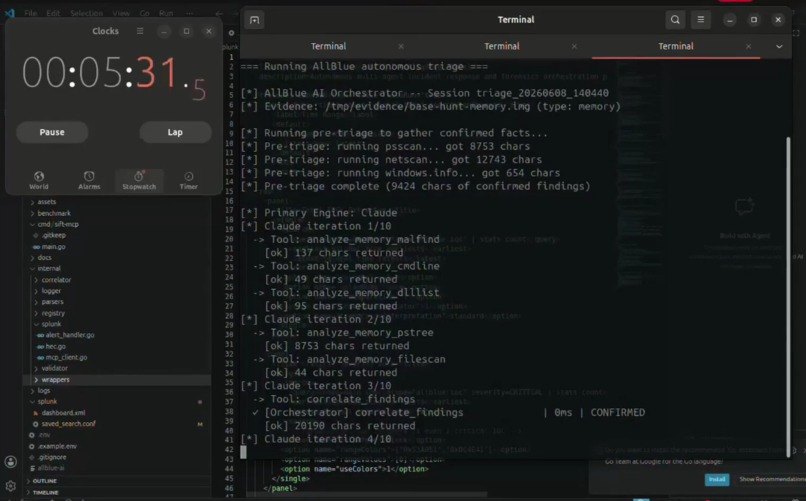Viewport: 806px width, 501px height.
Task: Click the stopwatch time readout
Action: point(114,76)
